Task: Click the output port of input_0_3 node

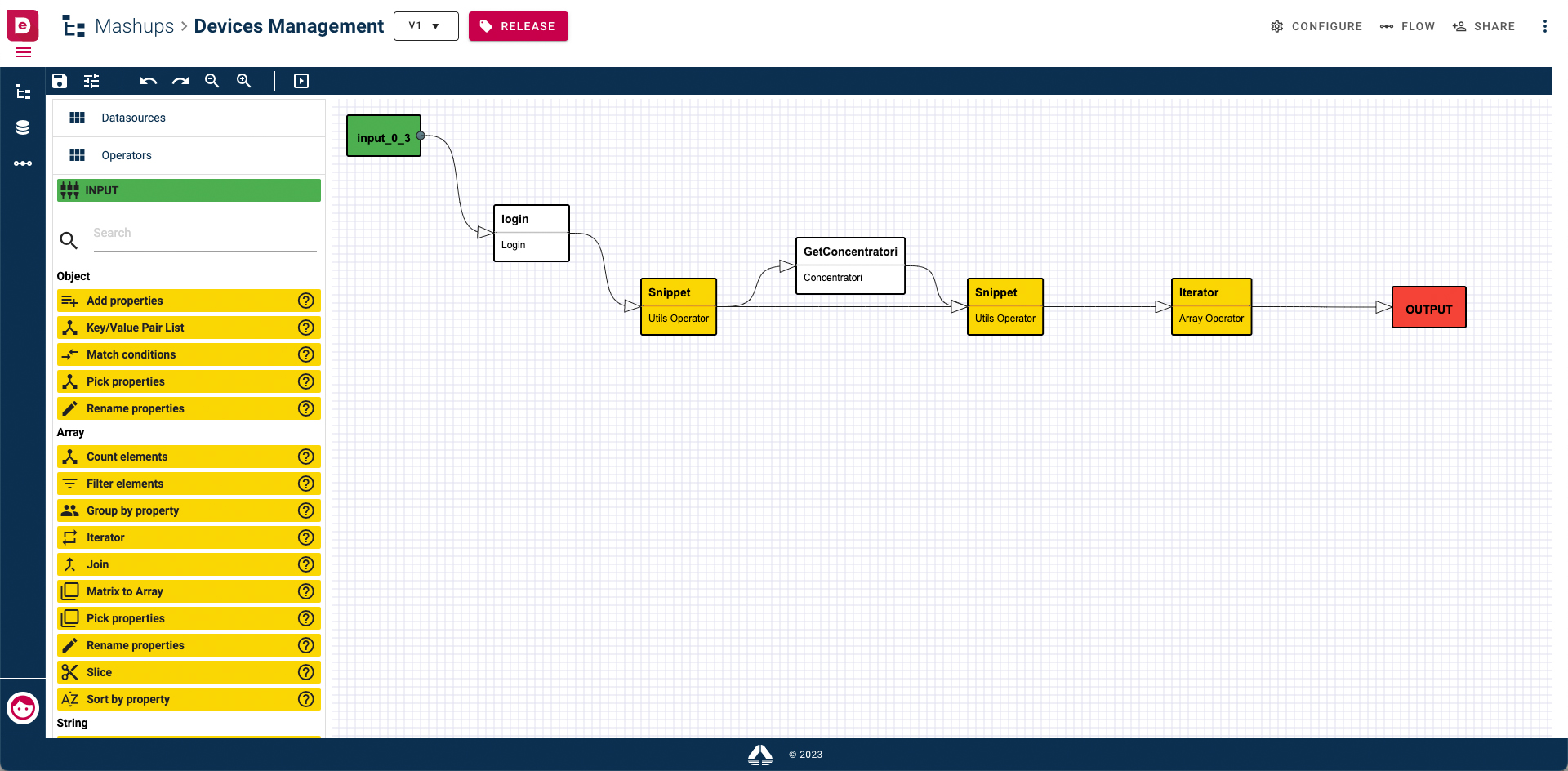Action: [421, 136]
